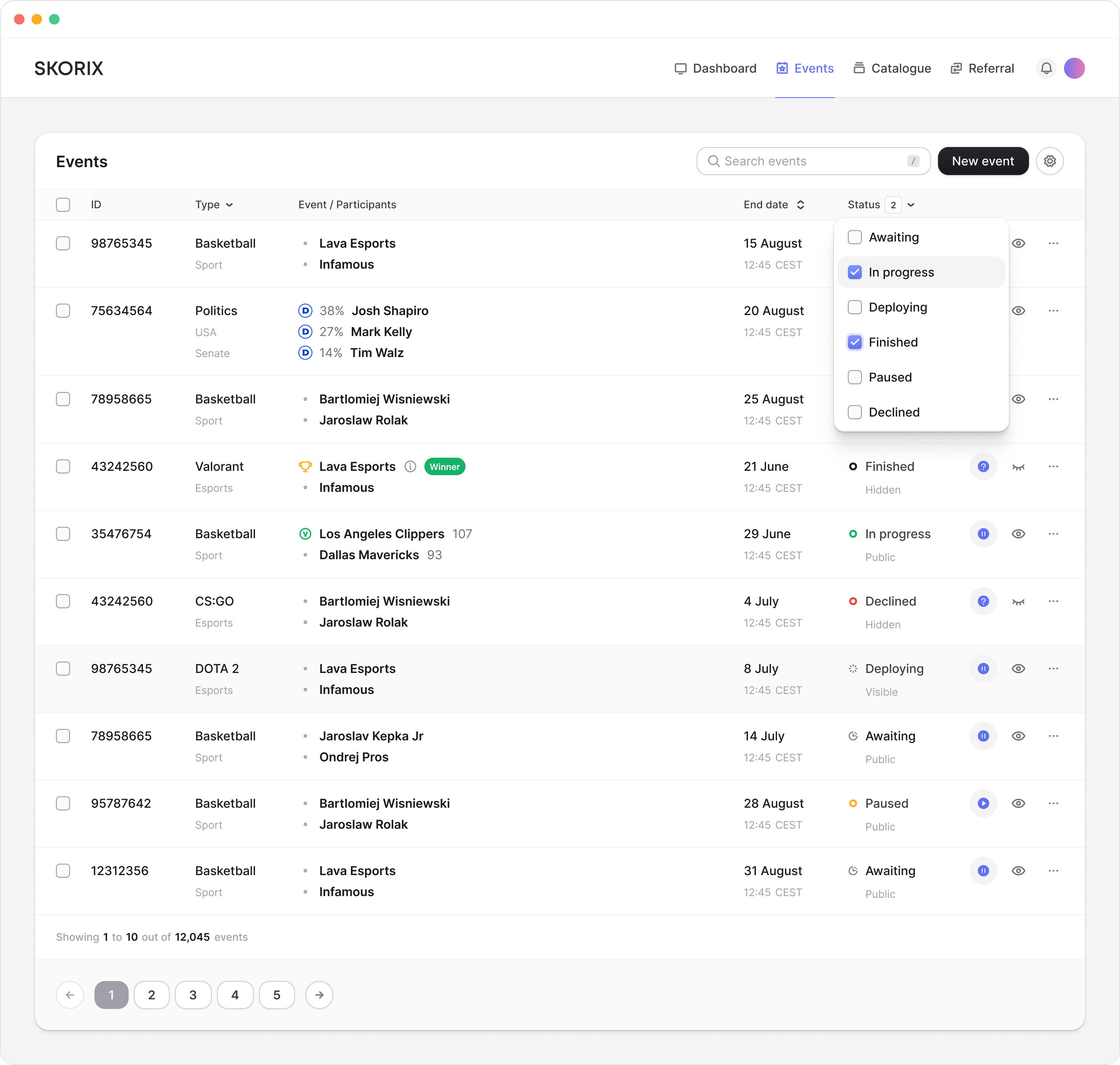Open notifications bell icon
This screenshot has width=1120, height=1065.
[x=1046, y=68]
